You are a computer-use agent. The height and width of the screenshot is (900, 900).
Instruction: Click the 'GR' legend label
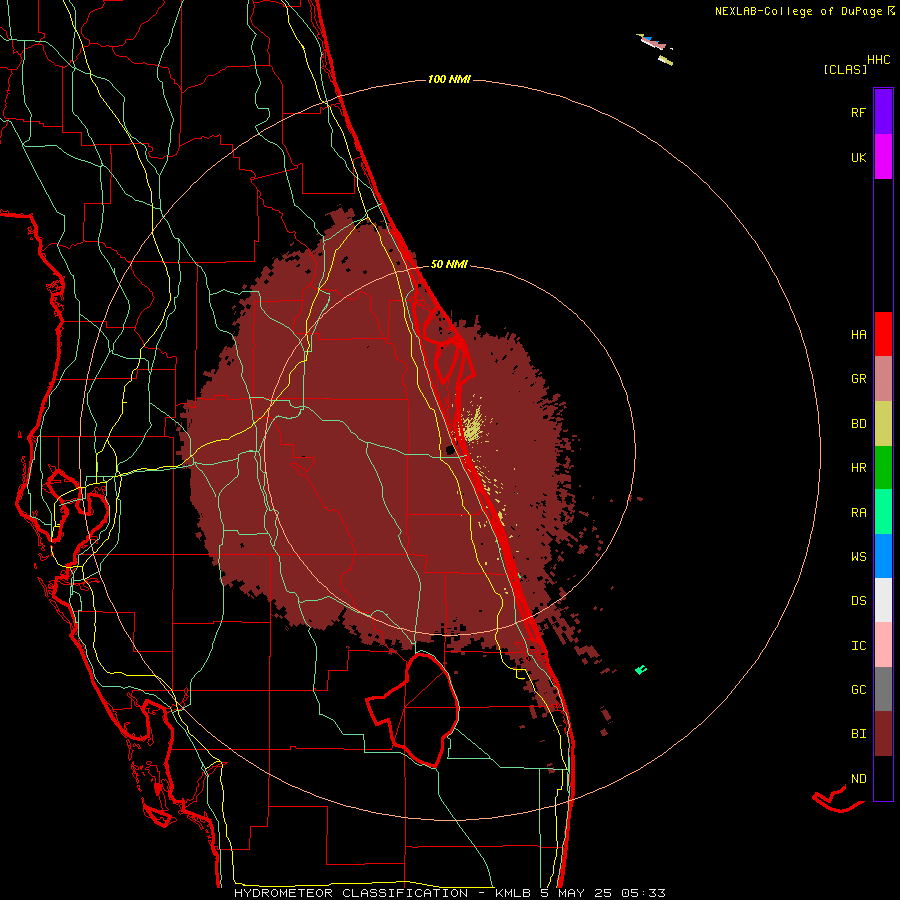[858, 379]
